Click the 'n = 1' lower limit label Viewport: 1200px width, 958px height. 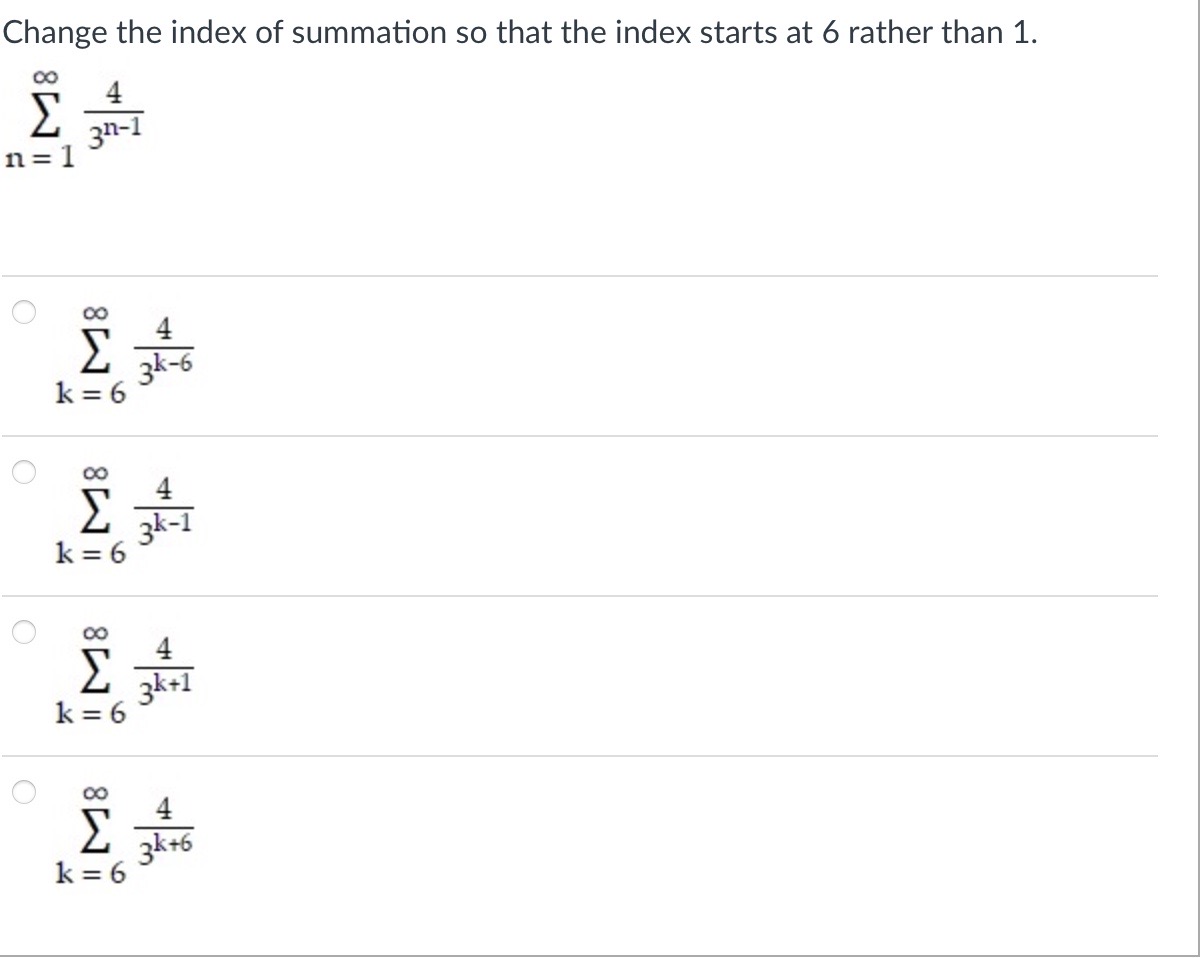(x=39, y=159)
